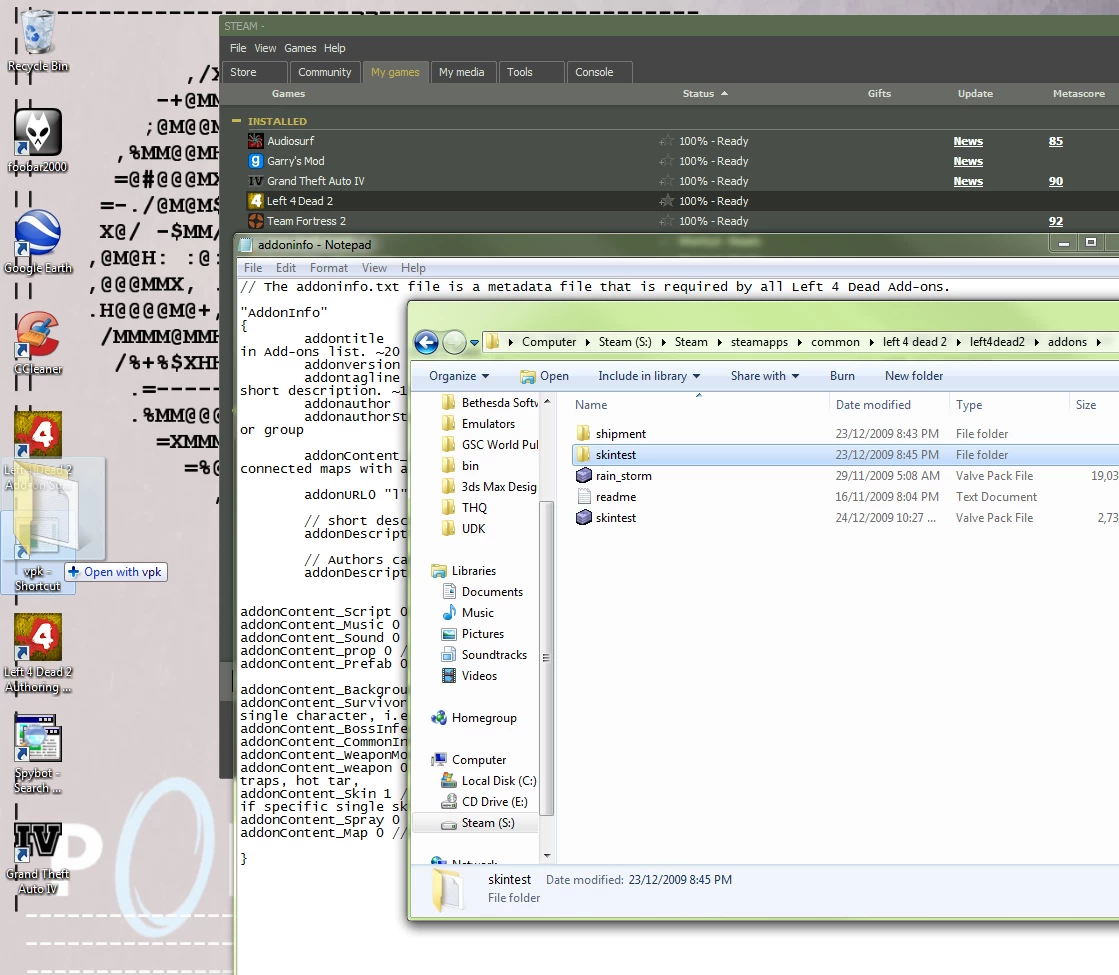
Task: Open the Recycle Bin desktop icon
Action: [38, 41]
